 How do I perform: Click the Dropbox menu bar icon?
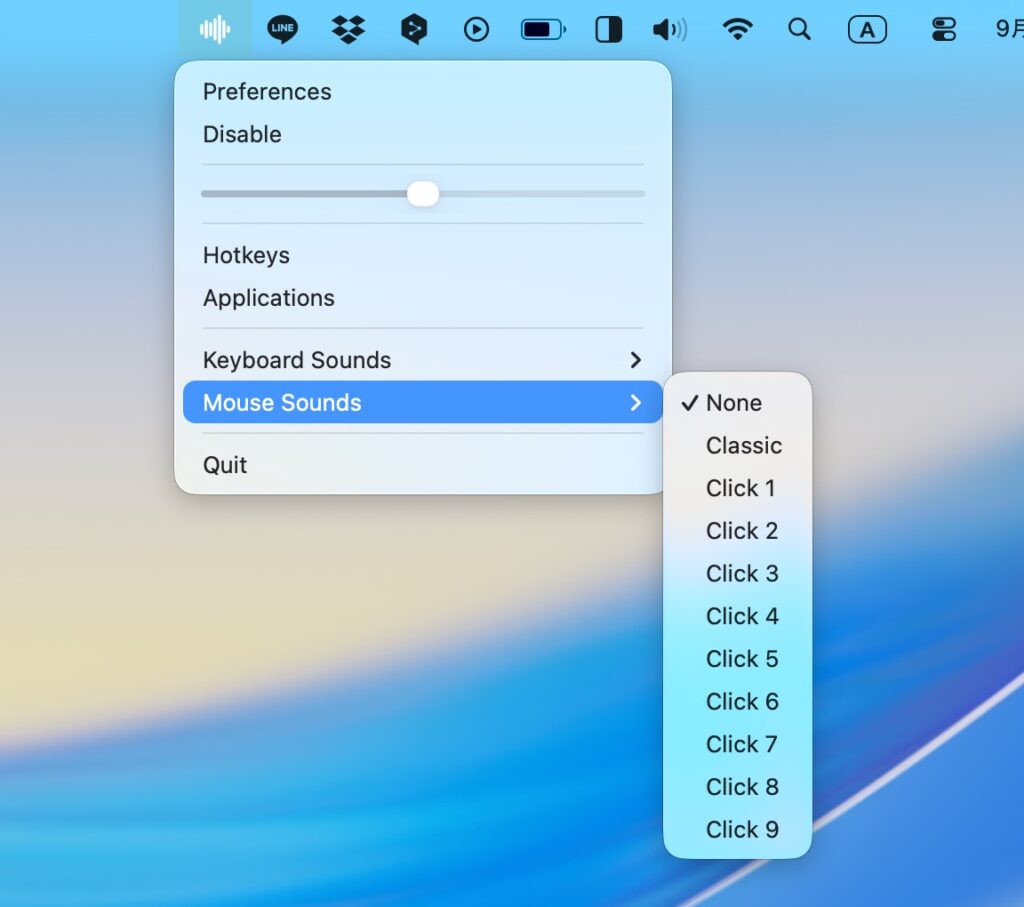coord(348,30)
